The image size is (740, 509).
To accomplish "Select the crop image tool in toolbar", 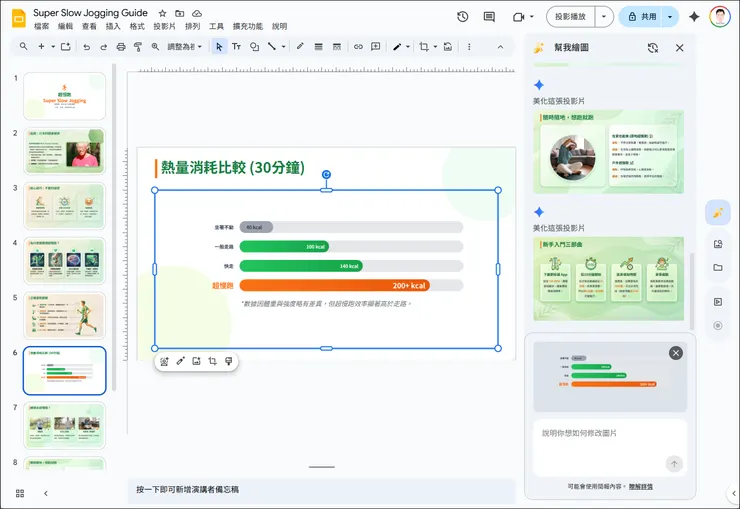I will coord(424,47).
